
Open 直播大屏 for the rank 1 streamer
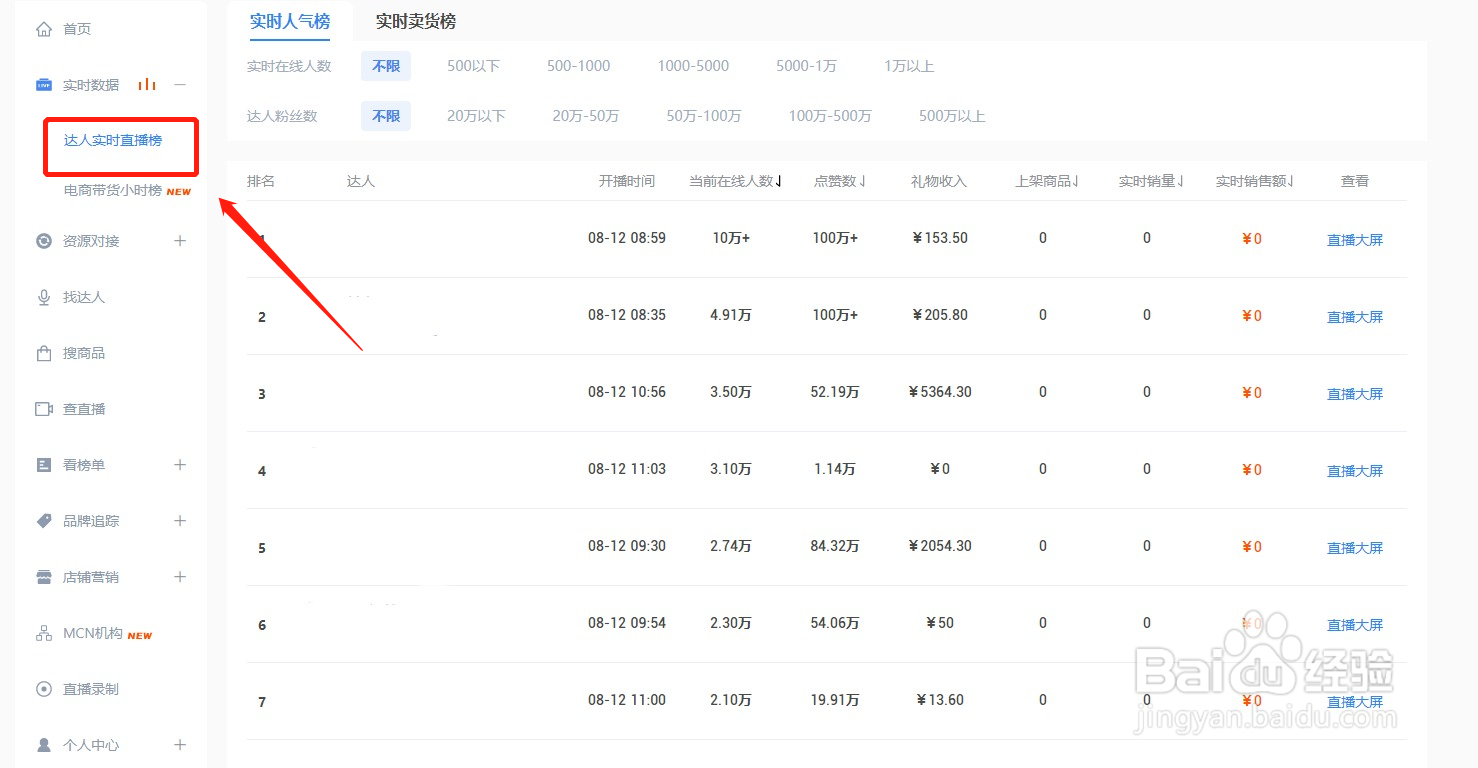point(1354,240)
